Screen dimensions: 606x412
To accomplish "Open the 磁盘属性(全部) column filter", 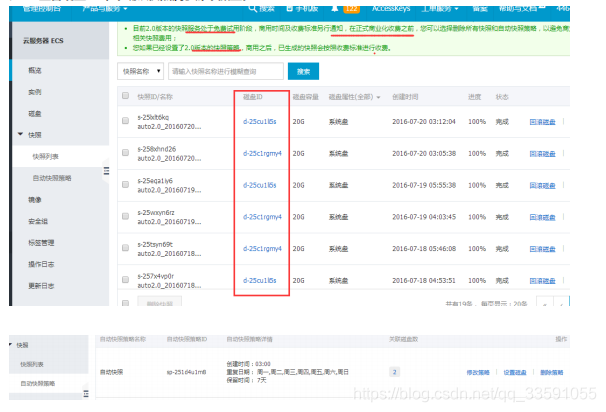I will pyautogui.click(x=354, y=97).
